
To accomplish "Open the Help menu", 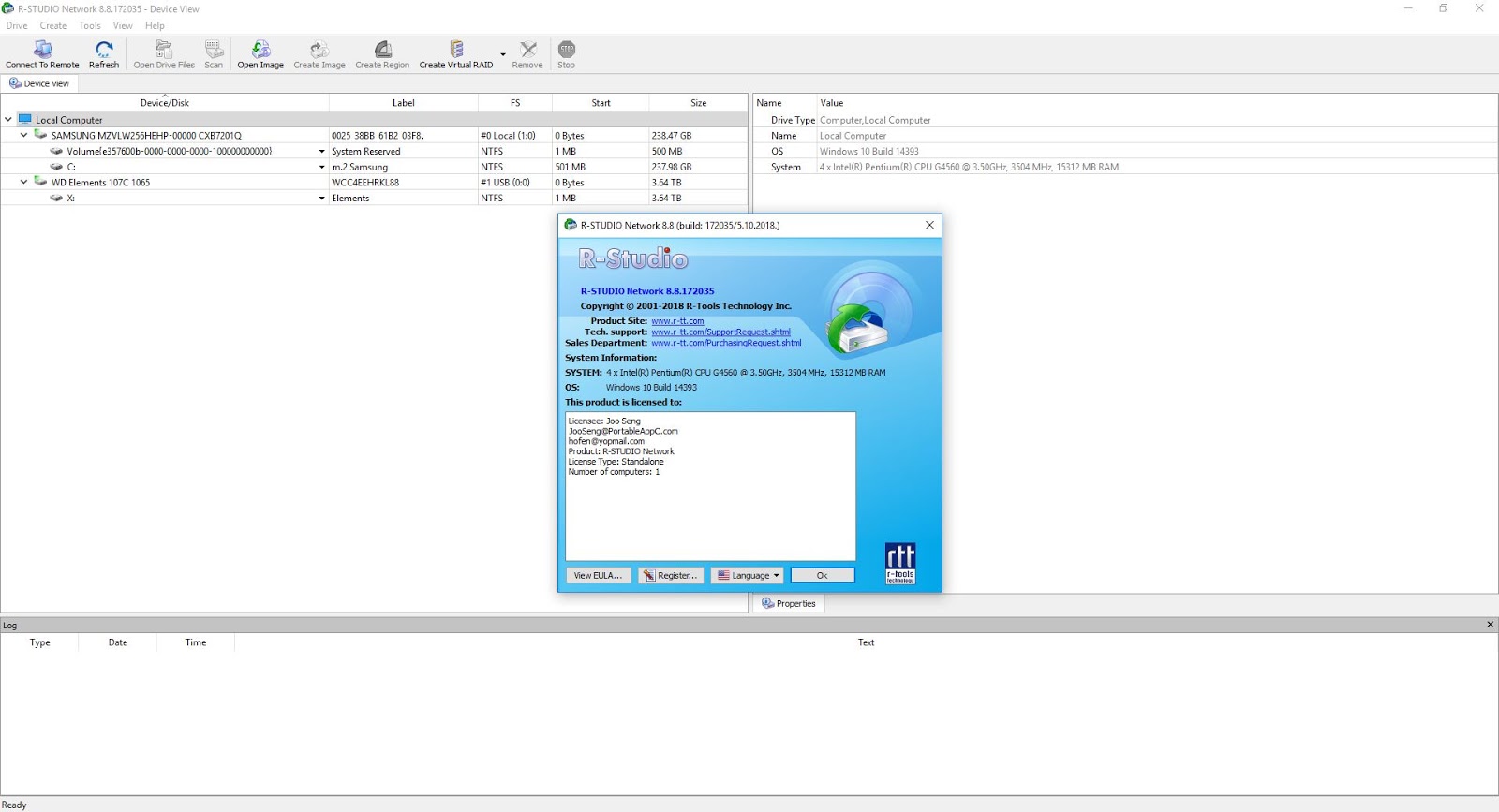I will [x=155, y=26].
